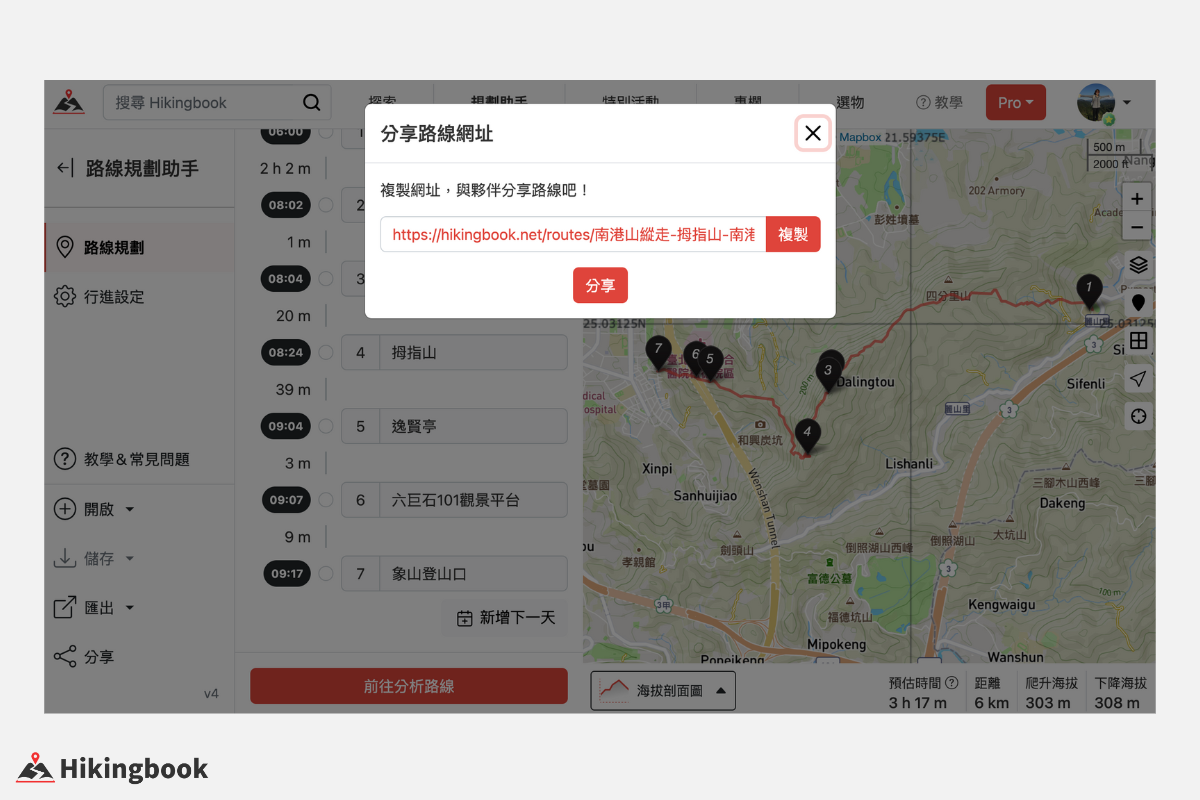Click map marker number 1
Screen dimensions: 1200x800
[x=1089, y=290]
